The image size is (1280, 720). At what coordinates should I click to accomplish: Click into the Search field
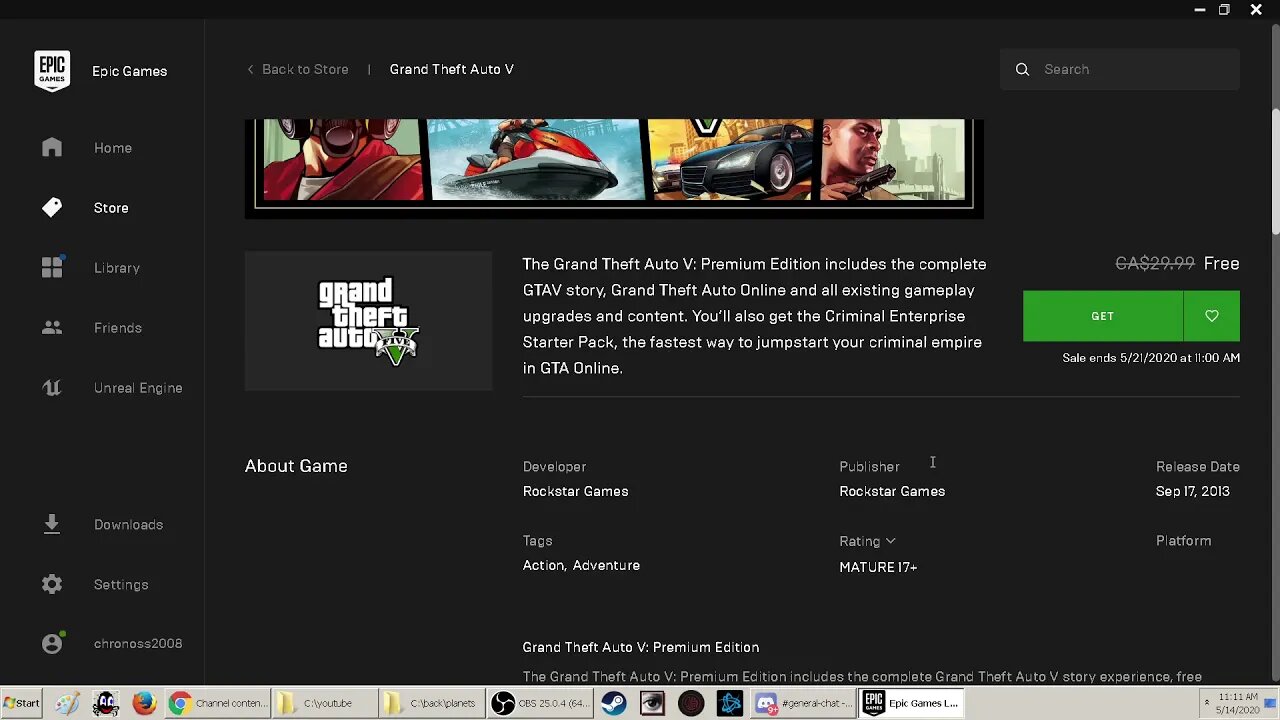tap(1120, 69)
